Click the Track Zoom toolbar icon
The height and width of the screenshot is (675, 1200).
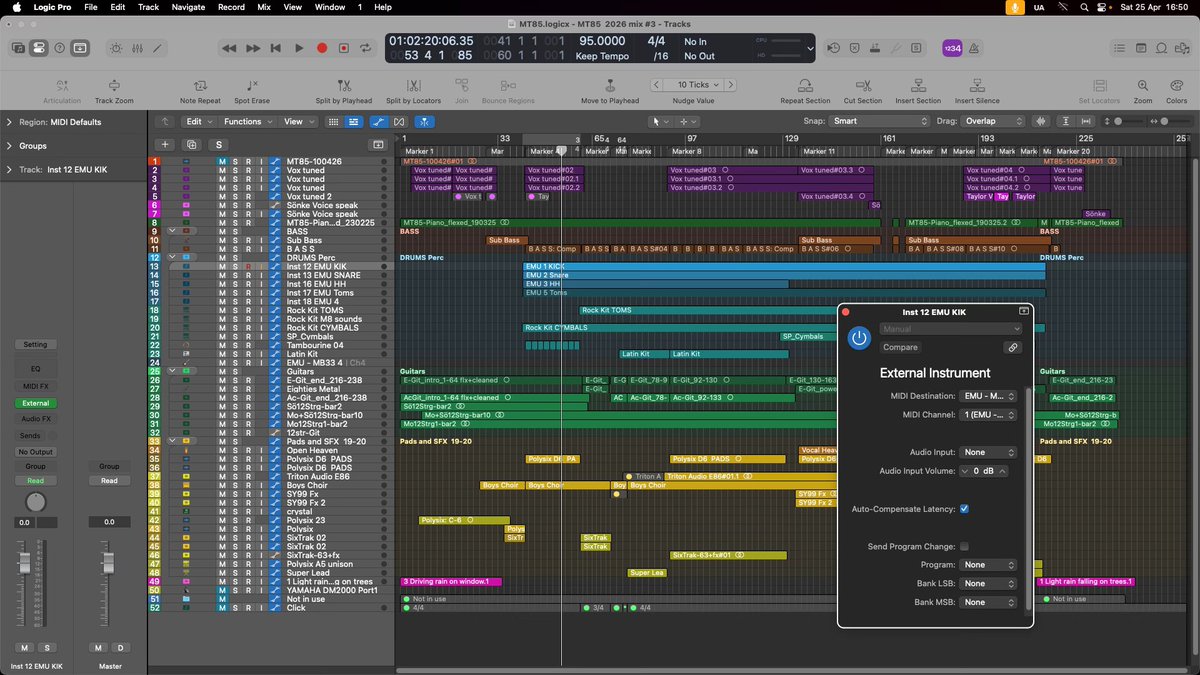click(x=114, y=86)
